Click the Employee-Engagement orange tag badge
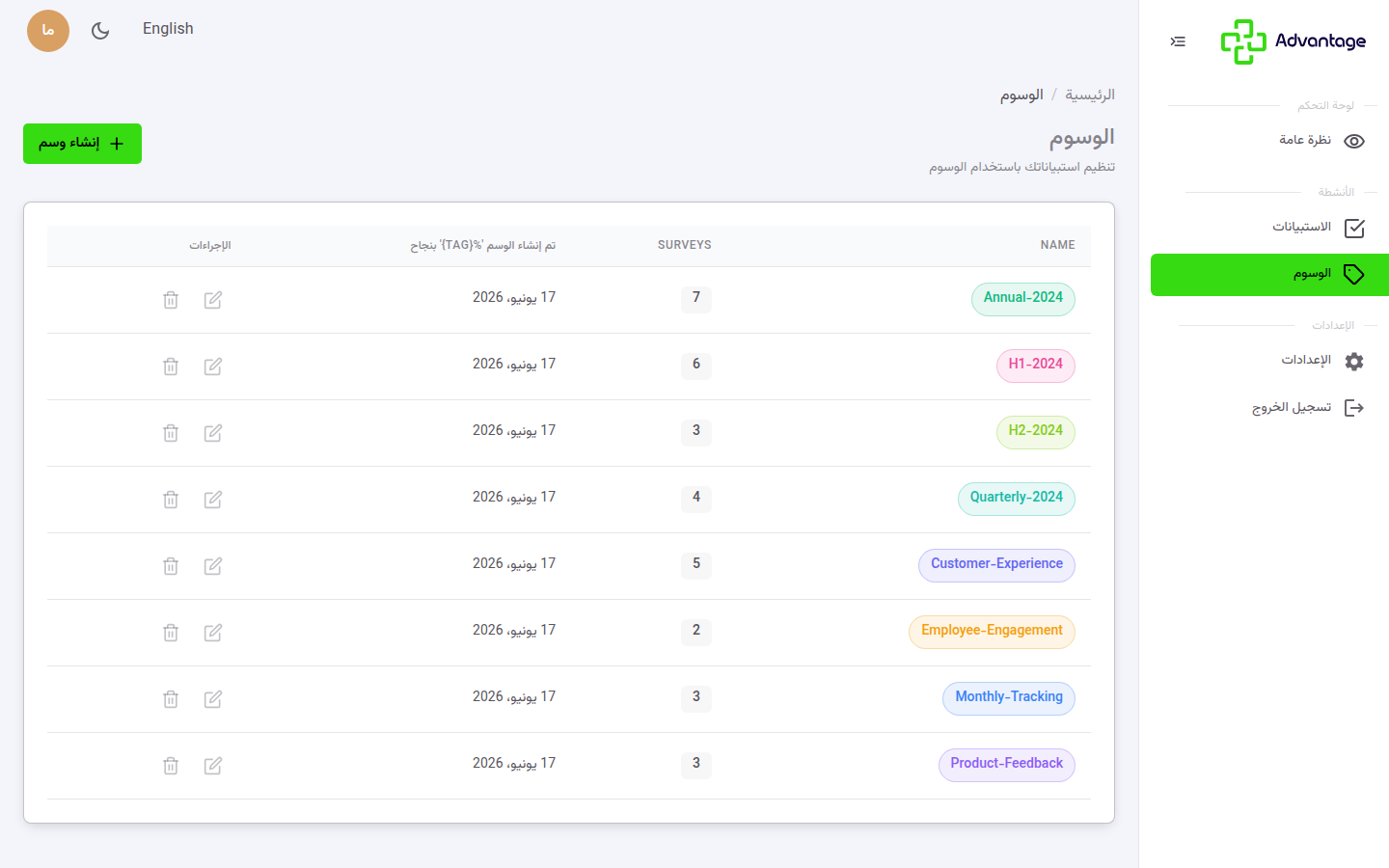The height and width of the screenshot is (868, 1389). coord(992,632)
